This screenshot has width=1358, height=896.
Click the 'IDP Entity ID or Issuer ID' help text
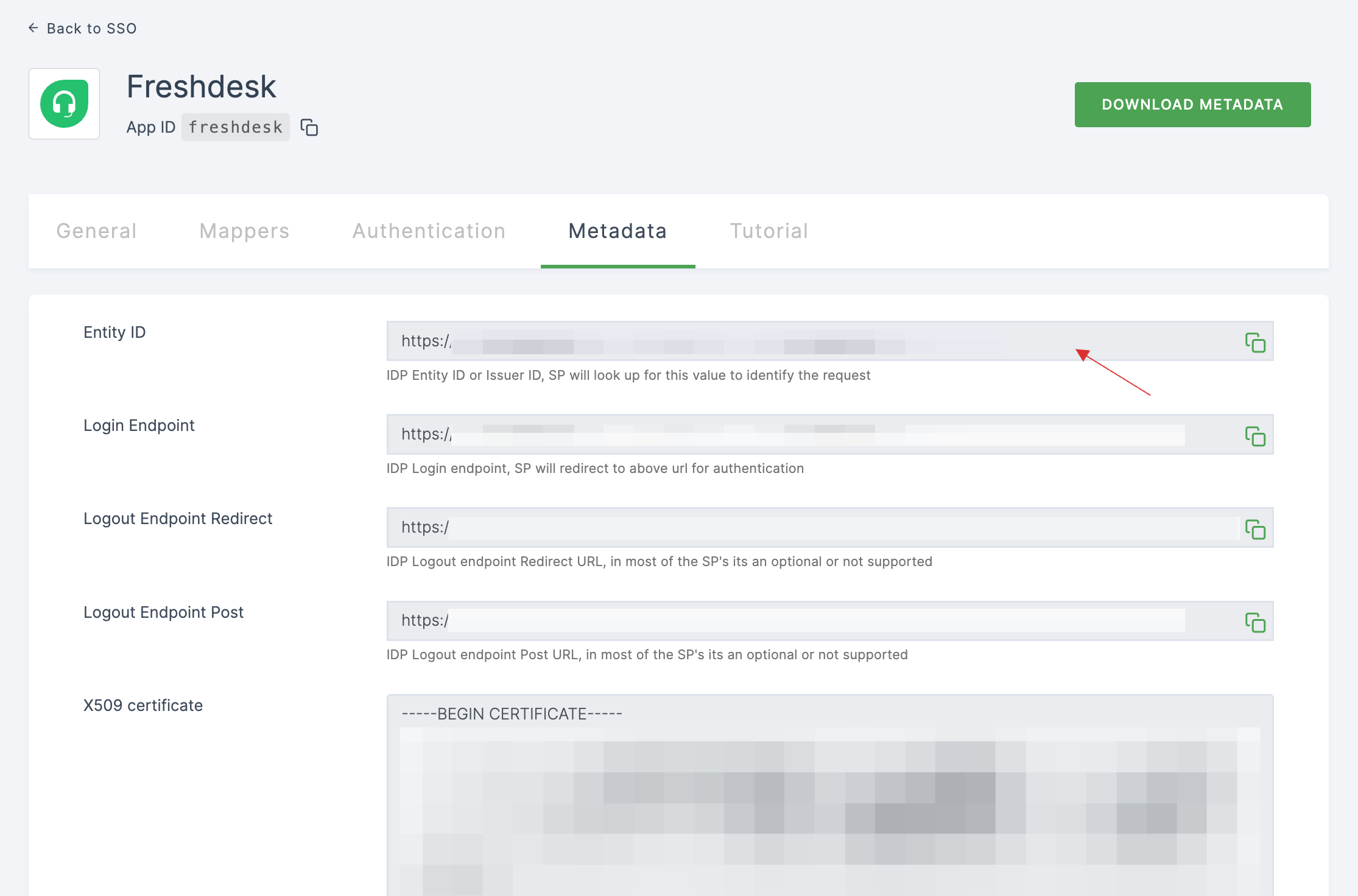click(x=628, y=375)
